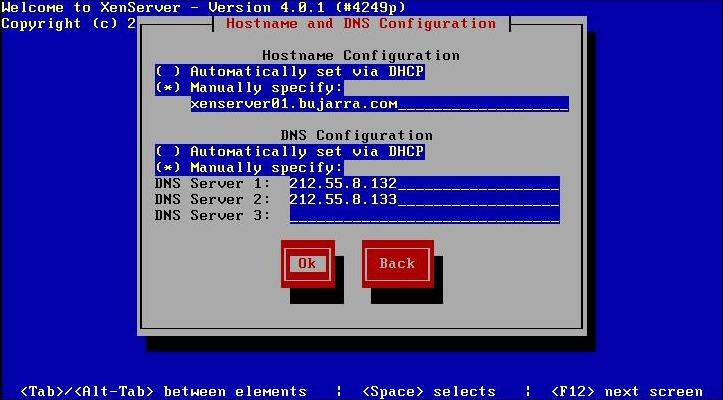The width and height of the screenshot is (723, 400).
Task: Click the DNS Server 2: label
Action: (x=213, y=199)
